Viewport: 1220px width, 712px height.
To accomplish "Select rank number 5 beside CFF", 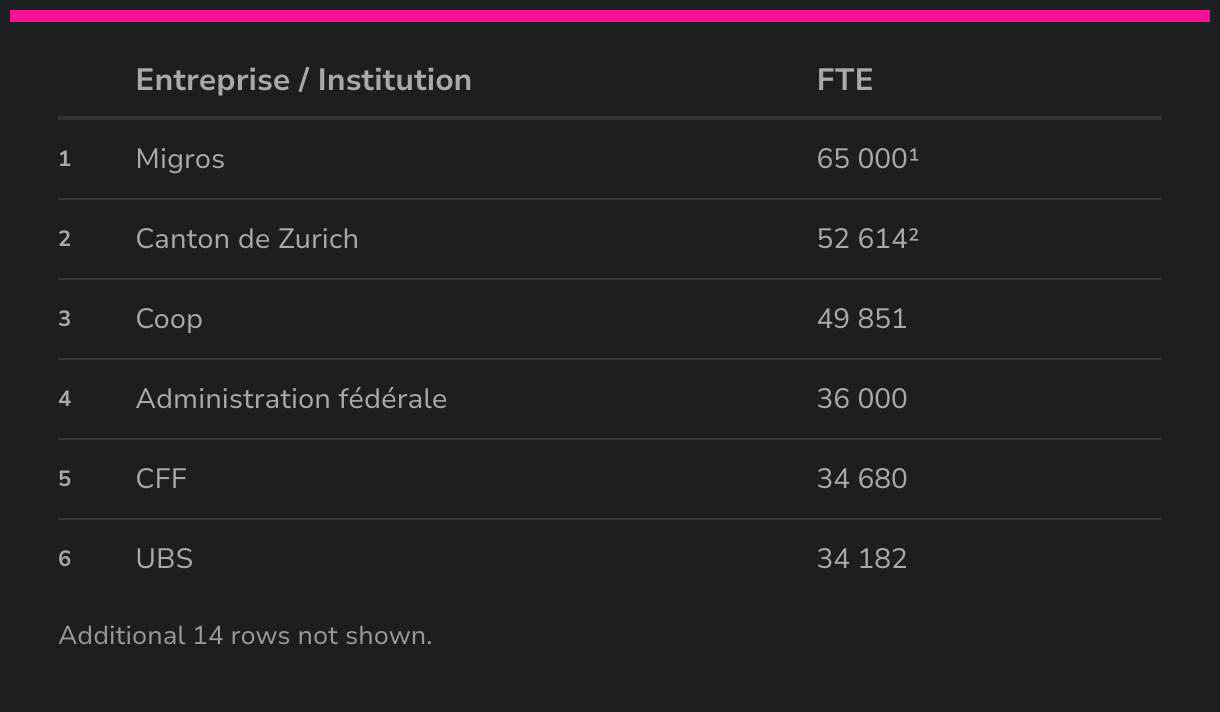I will tap(65, 479).
